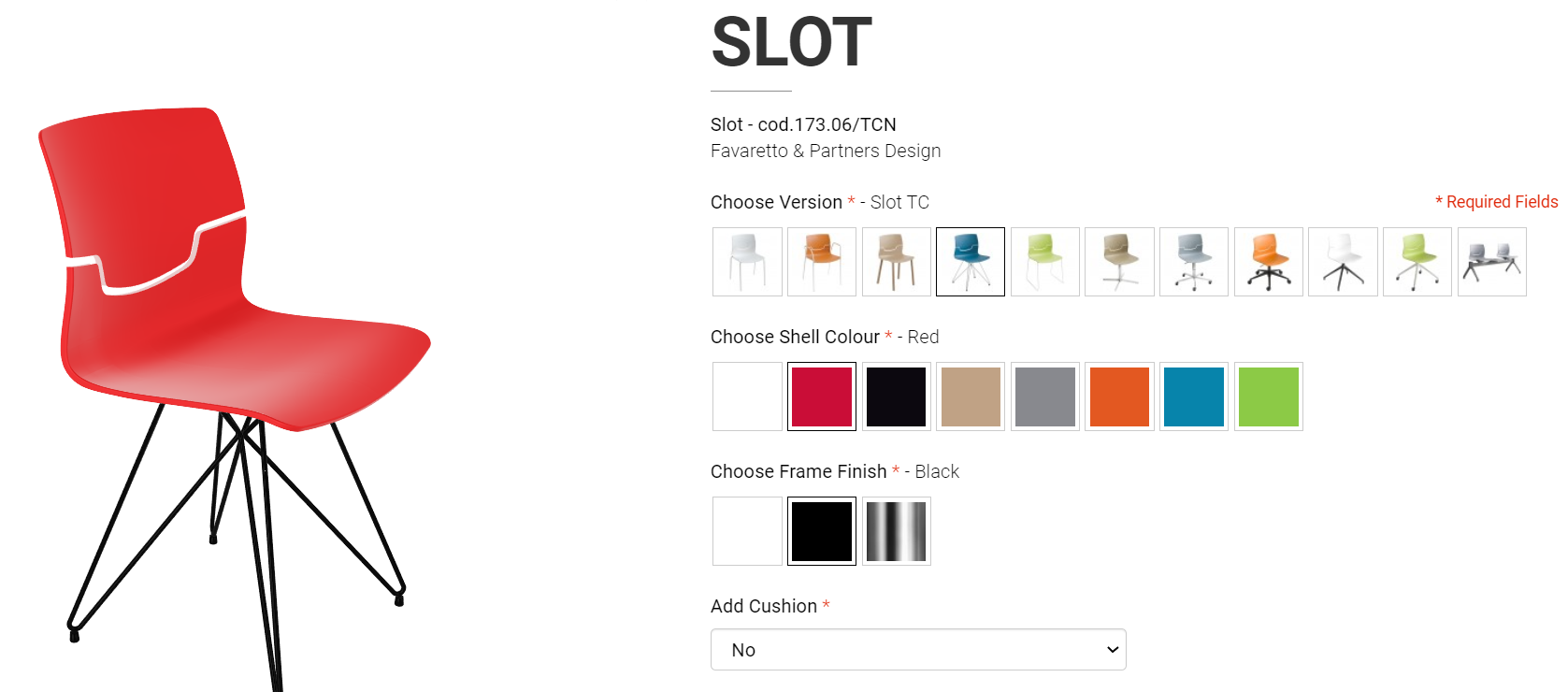Pick the white chair with black spider base
Image resolution: width=1568 pixels, height=692 pixels.
pyautogui.click(x=1343, y=262)
